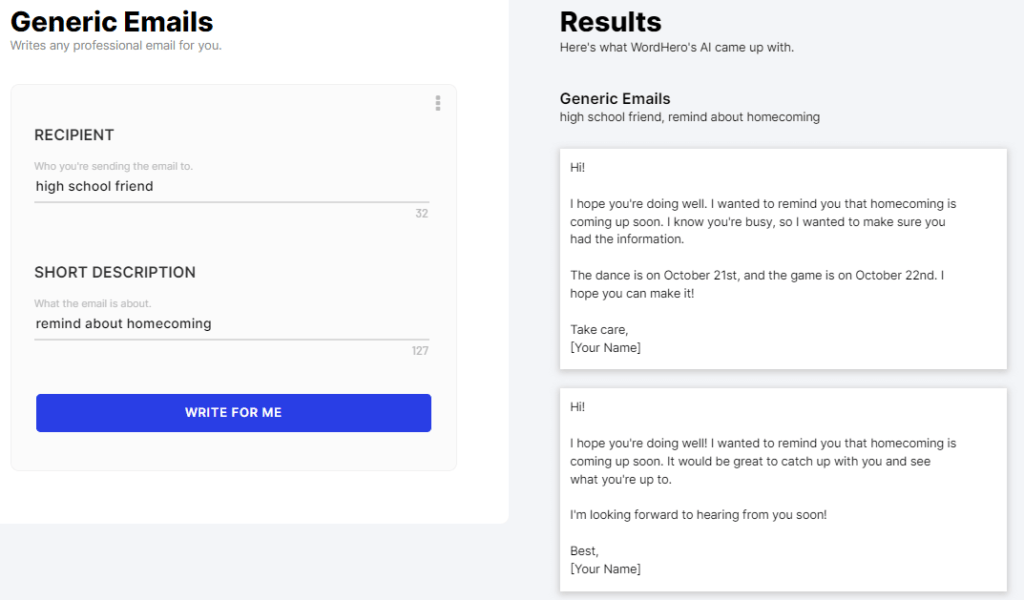Click the description character counter showing 127

[420, 350]
